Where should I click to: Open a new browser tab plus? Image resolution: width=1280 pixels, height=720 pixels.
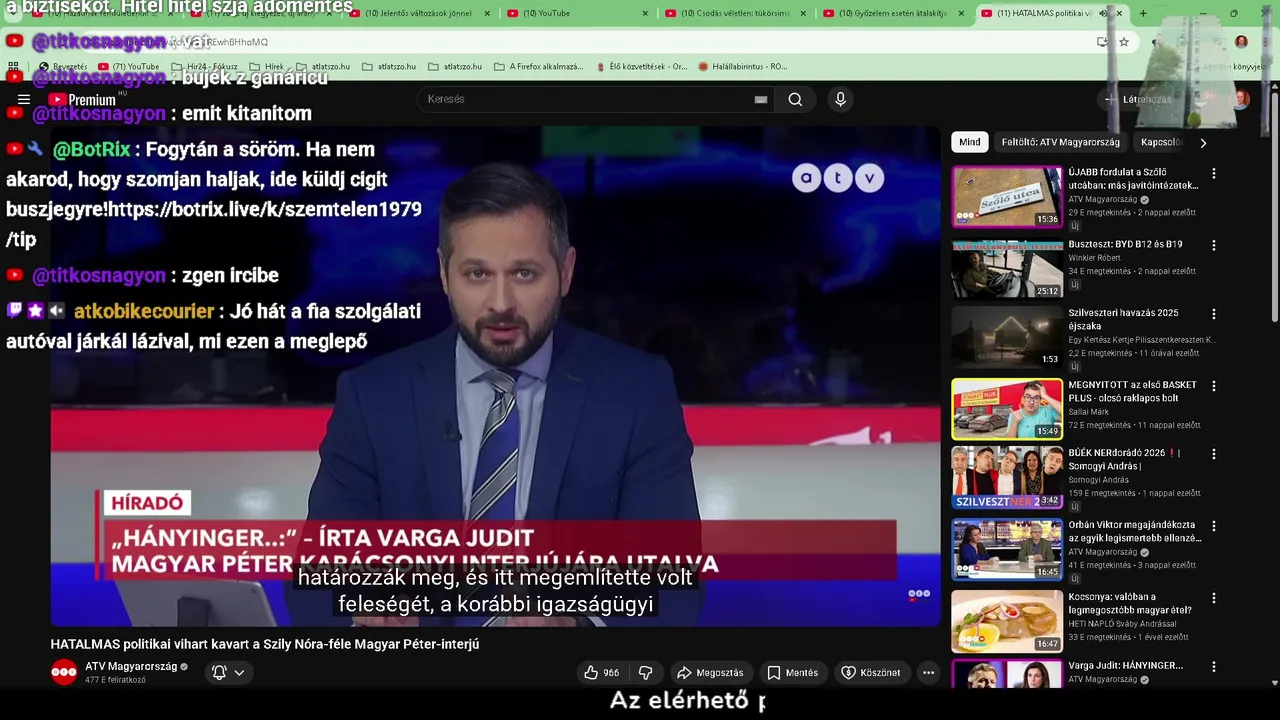pos(1143,14)
